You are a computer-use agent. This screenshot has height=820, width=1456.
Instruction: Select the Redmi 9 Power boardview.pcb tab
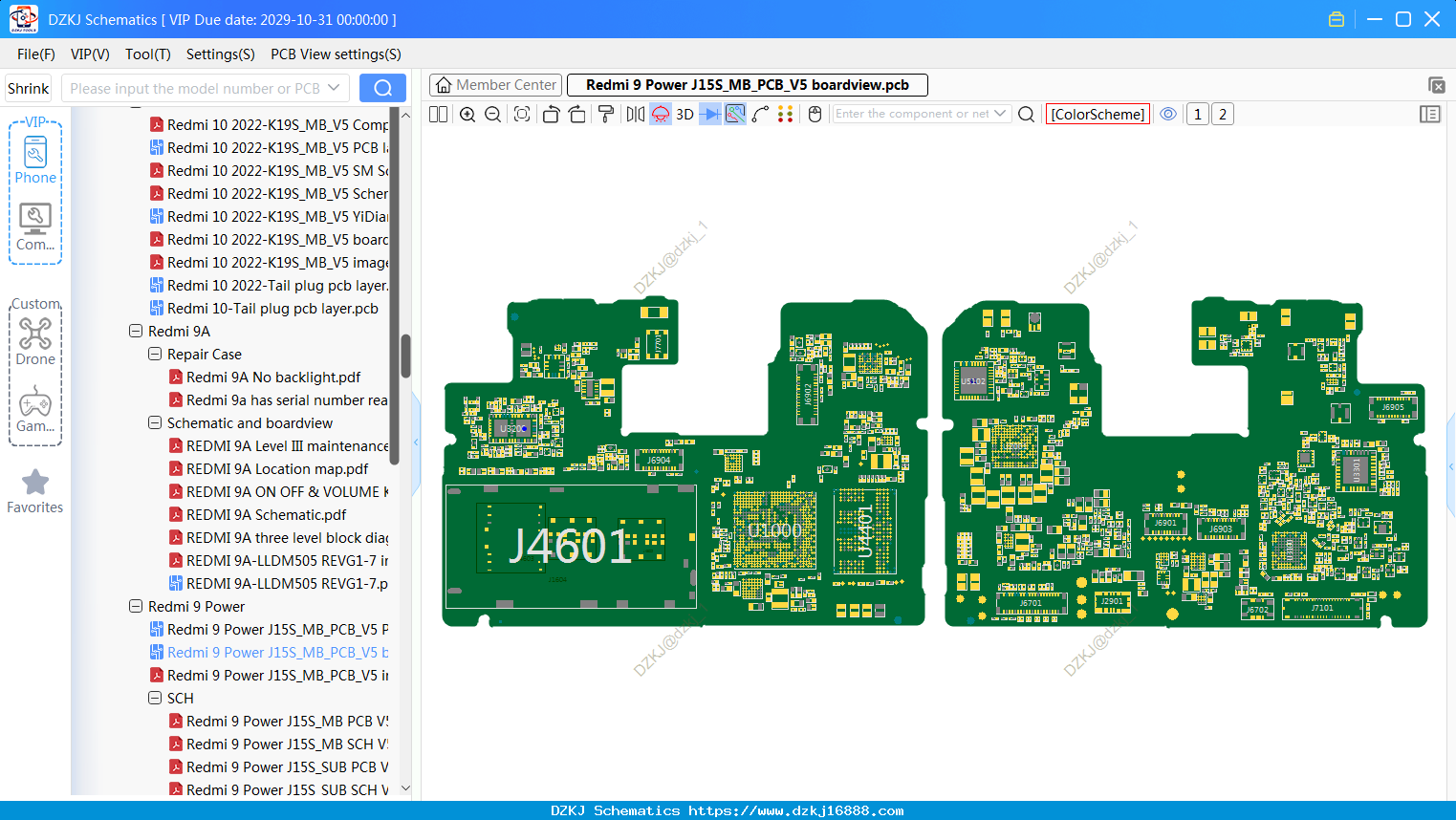click(748, 85)
